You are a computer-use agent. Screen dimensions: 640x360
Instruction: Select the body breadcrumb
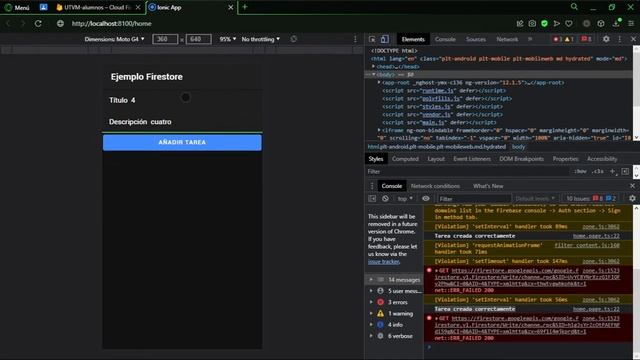(x=518, y=147)
